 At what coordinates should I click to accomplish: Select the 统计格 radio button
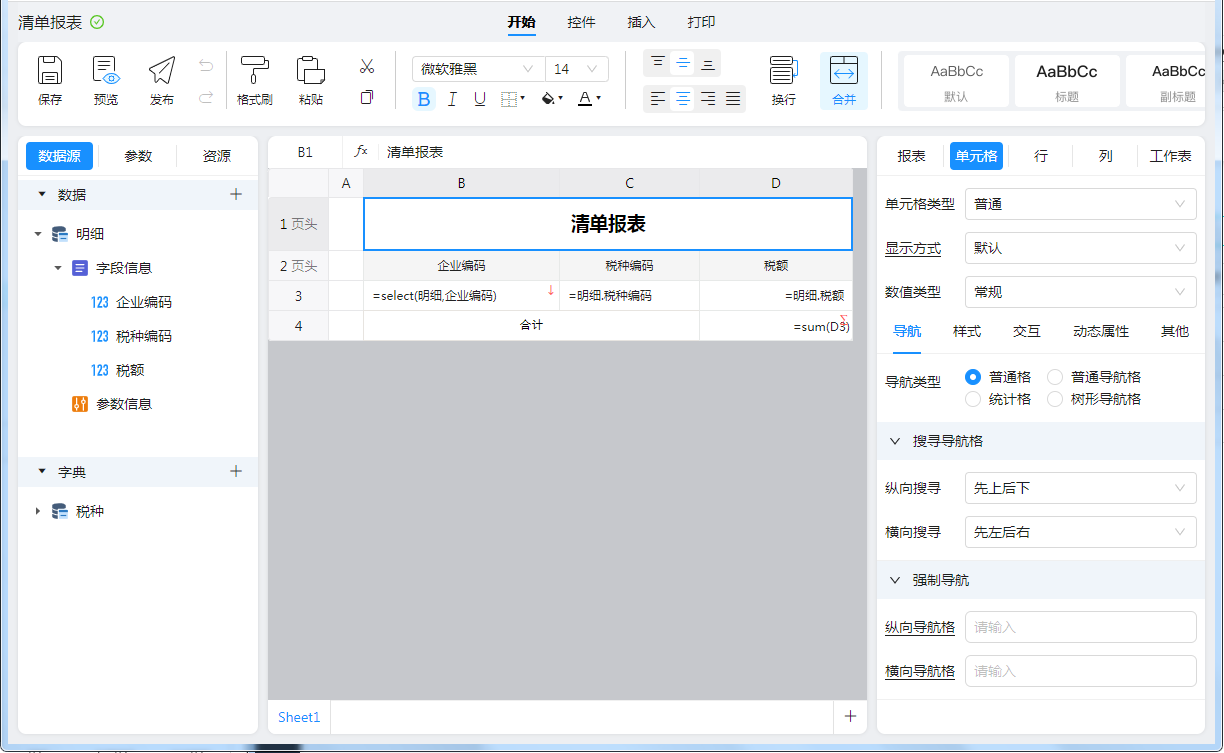coord(973,399)
